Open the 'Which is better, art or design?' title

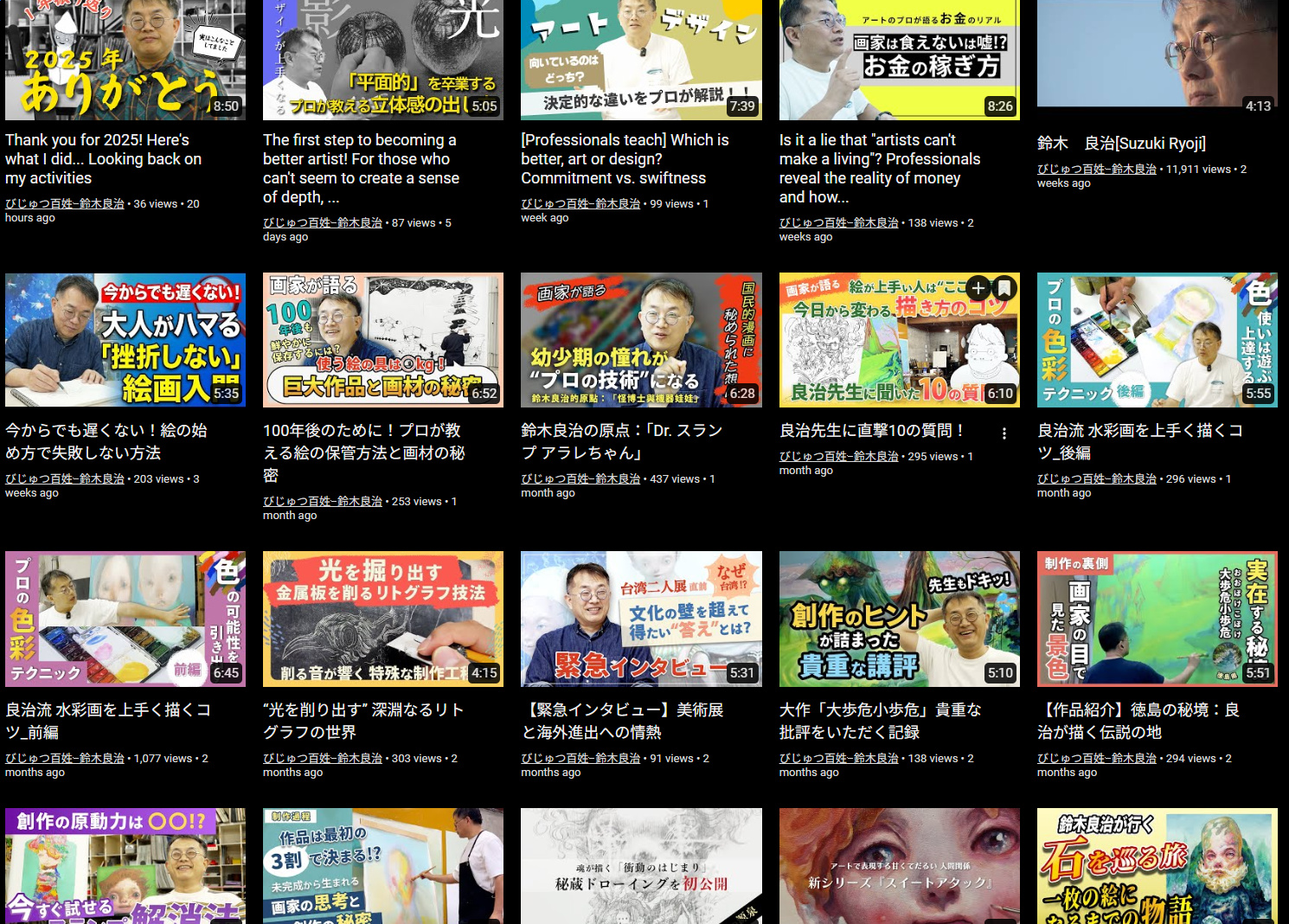click(625, 159)
